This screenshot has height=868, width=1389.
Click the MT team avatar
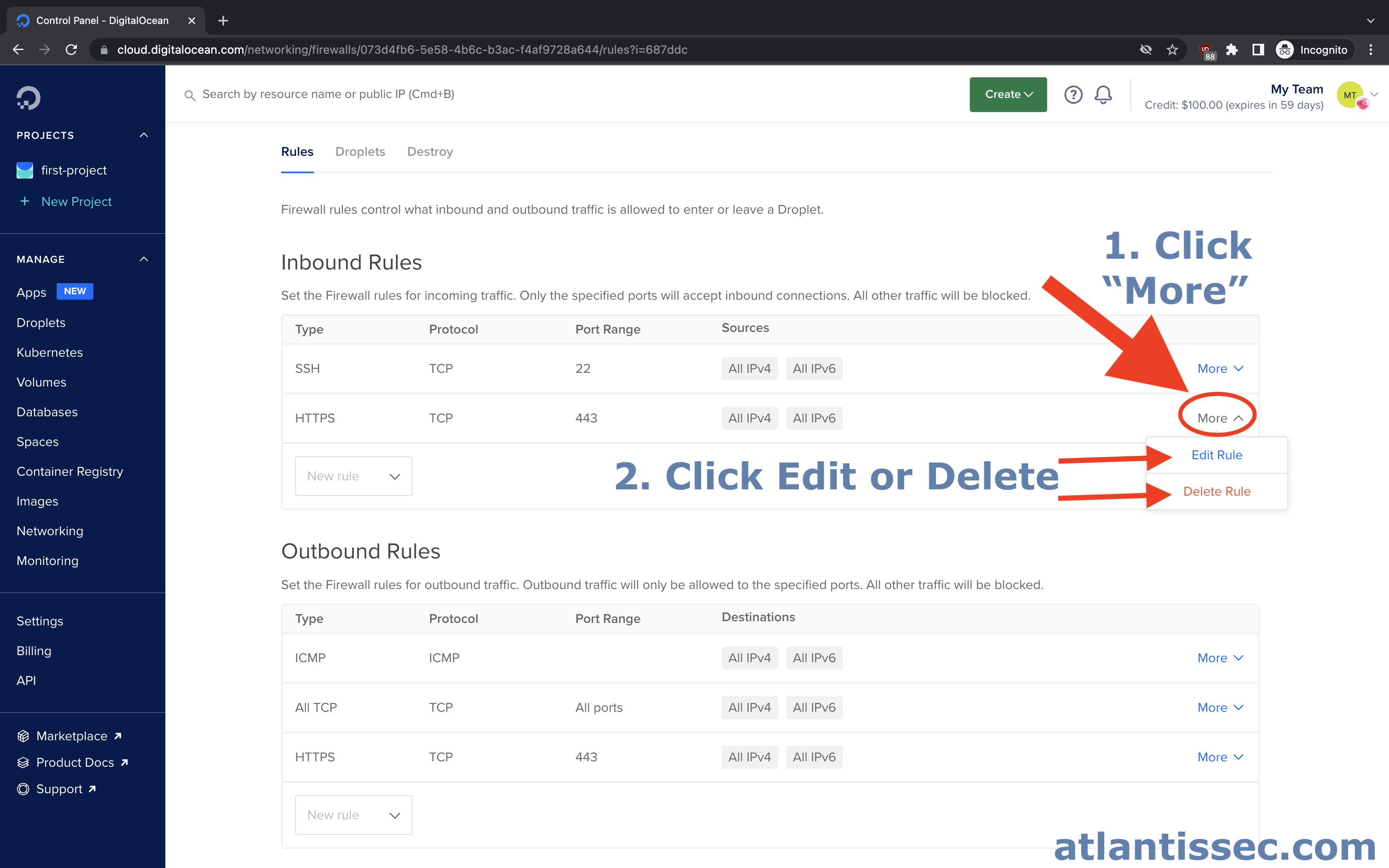click(1350, 95)
